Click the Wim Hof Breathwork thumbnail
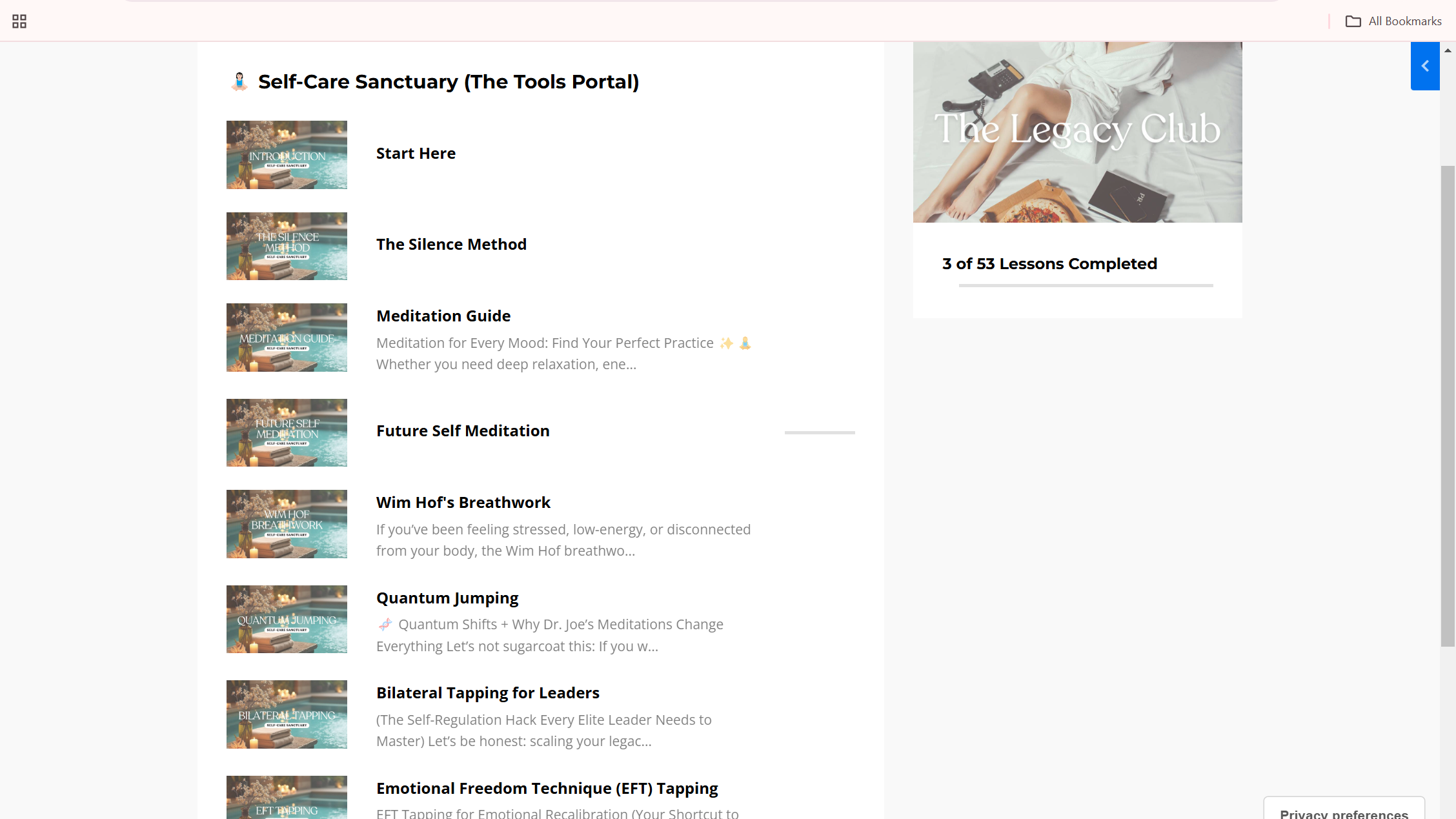The height and width of the screenshot is (819, 1456). [287, 524]
